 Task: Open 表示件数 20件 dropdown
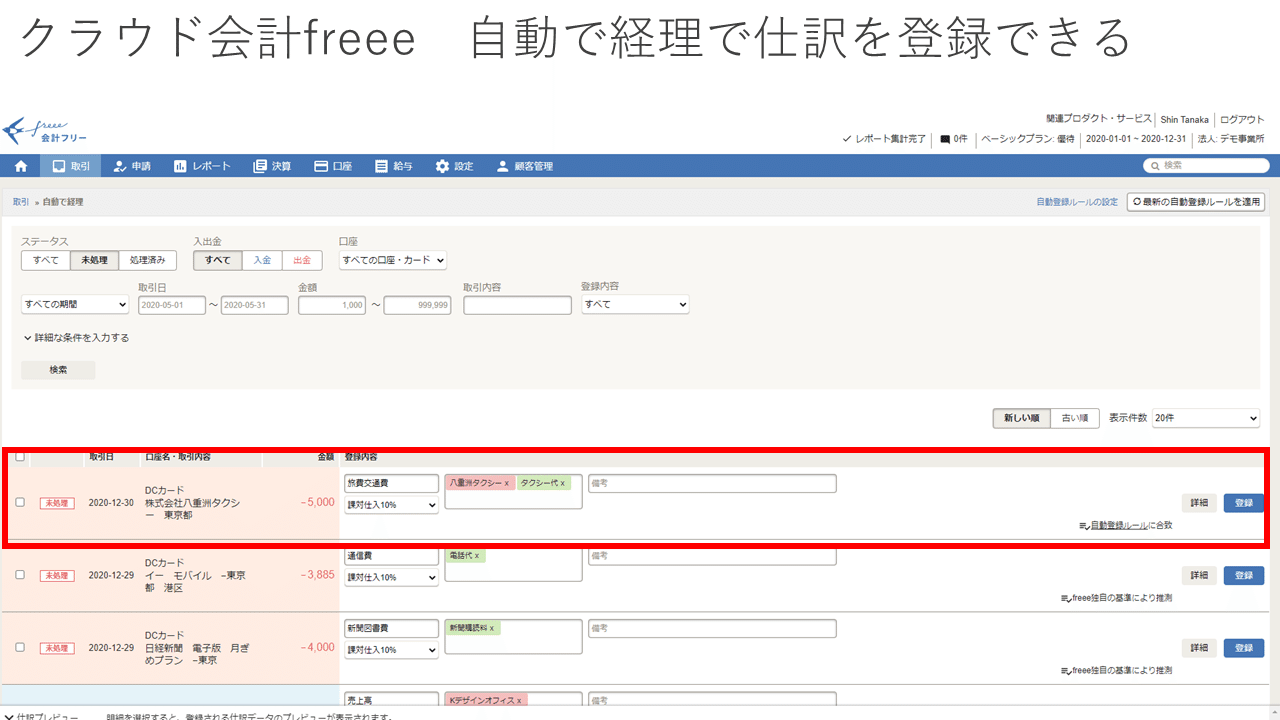(x=1206, y=418)
